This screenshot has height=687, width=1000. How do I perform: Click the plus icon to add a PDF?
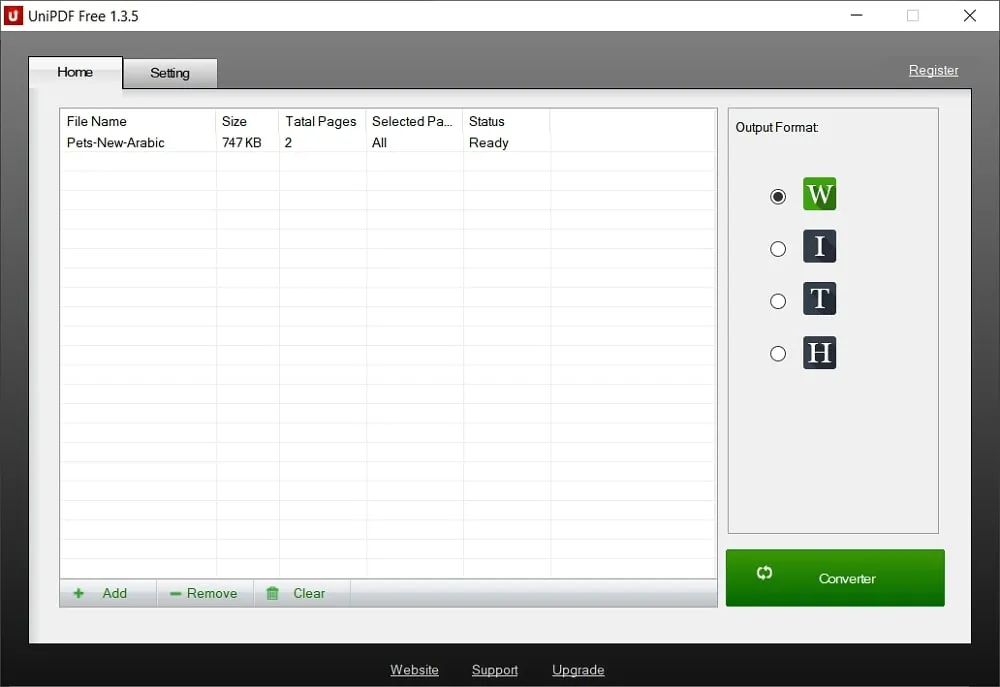click(x=78, y=593)
